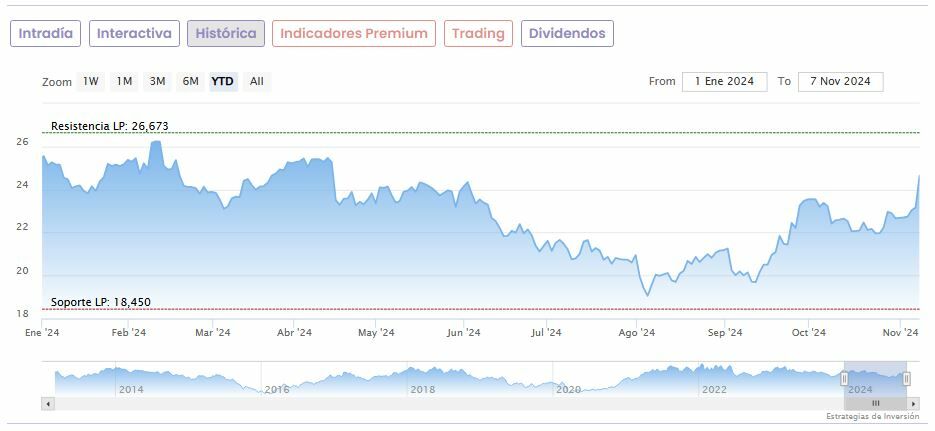
Task: Click the navigator's right range handle
Action: click(907, 379)
